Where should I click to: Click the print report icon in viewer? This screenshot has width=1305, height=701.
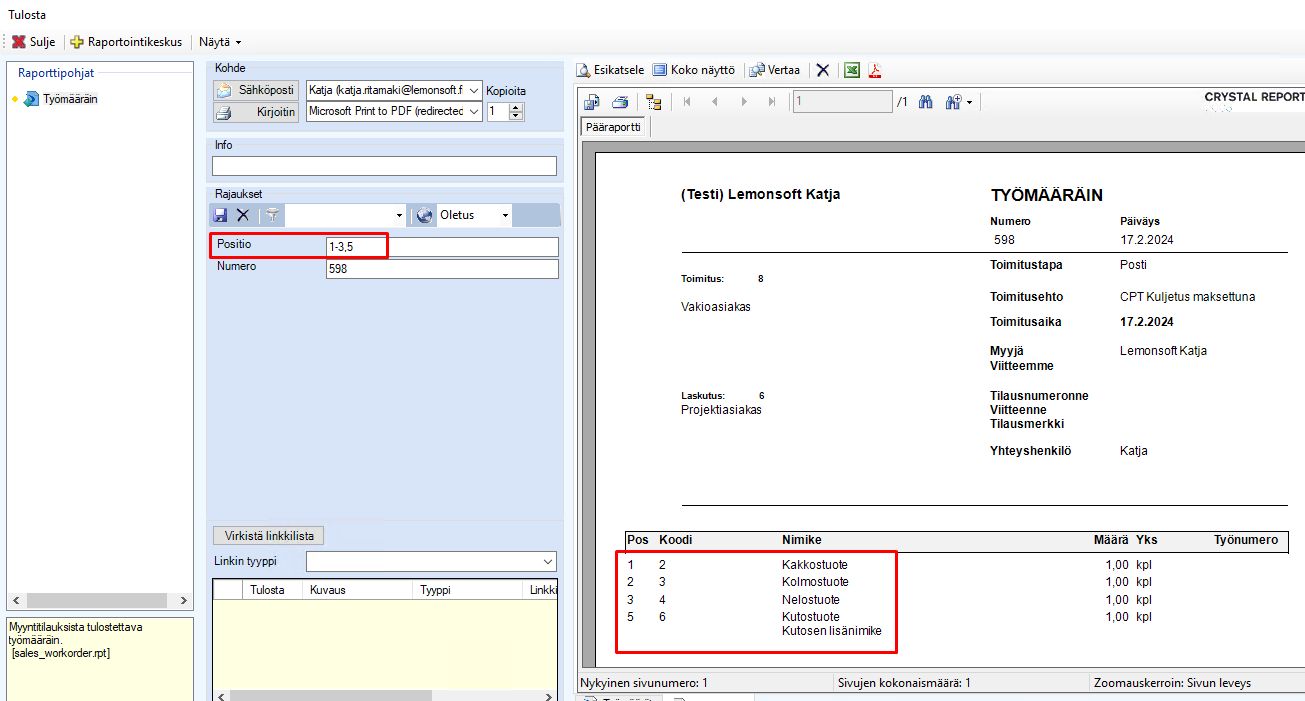[x=620, y=102]
